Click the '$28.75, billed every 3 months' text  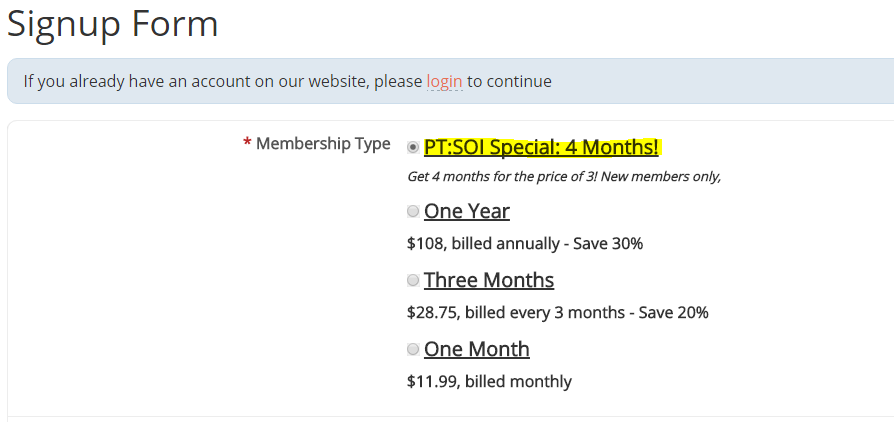(x=514, y=312)
